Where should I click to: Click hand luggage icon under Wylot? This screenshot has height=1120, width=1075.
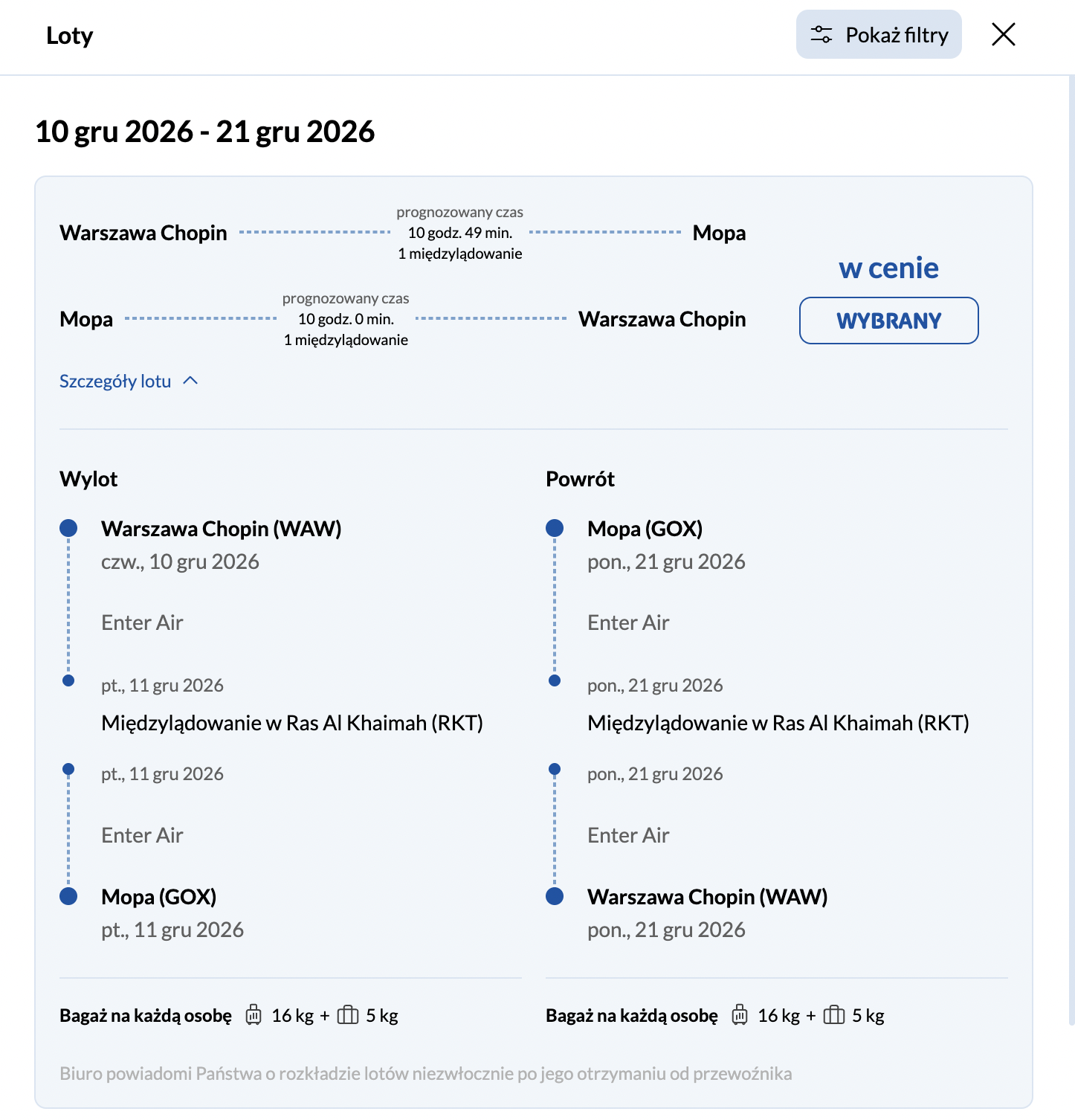tap(348, 1015)
